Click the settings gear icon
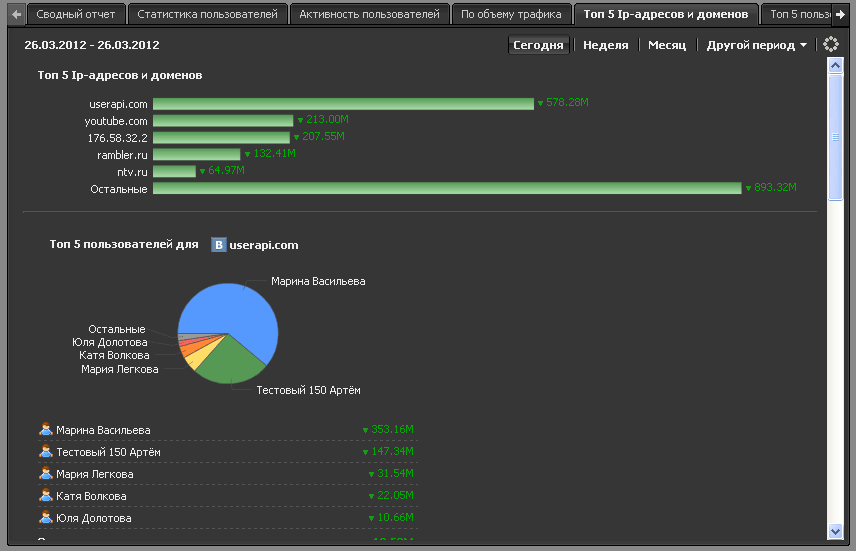 (830, 45)
